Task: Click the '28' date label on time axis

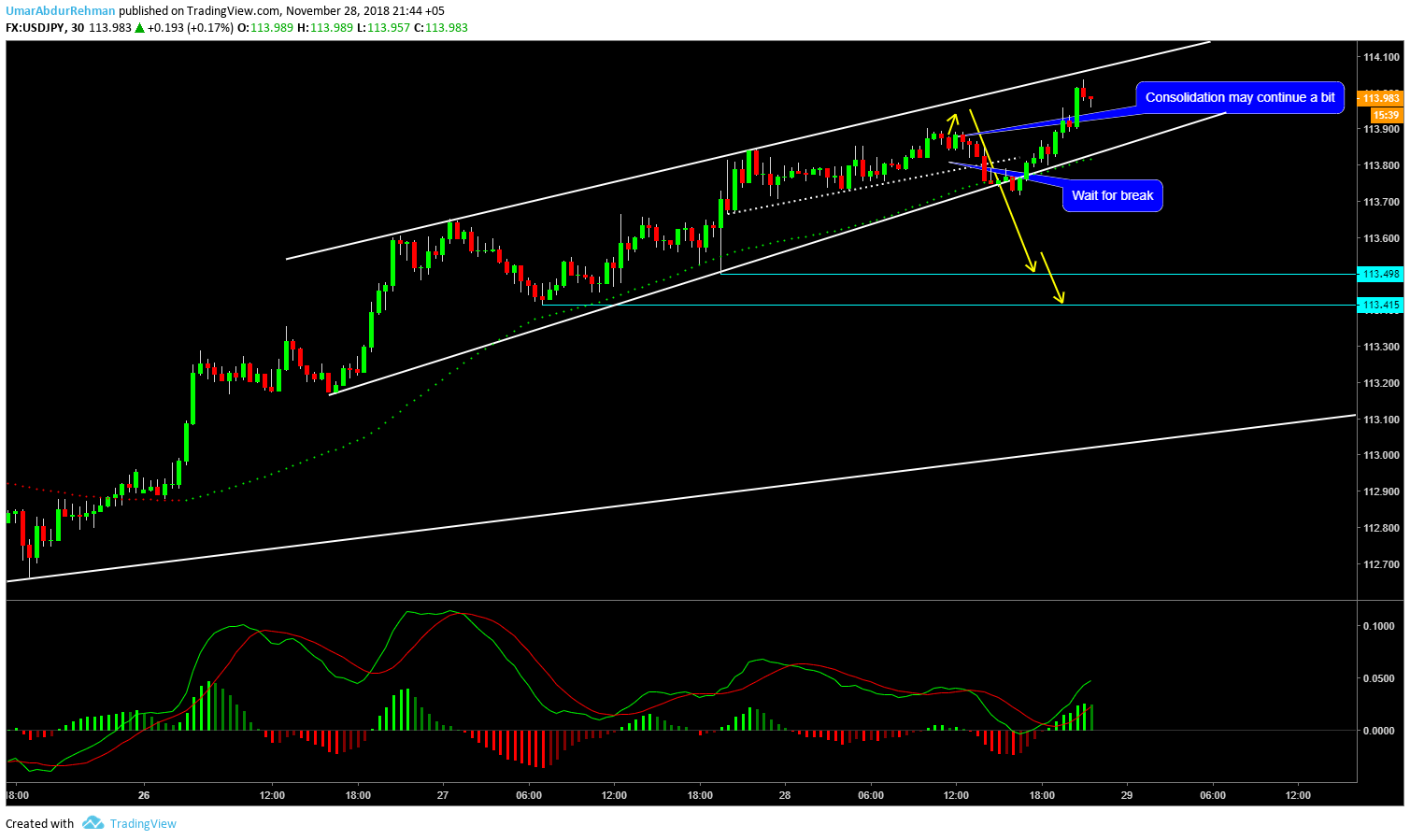Action: click(785, 795)
